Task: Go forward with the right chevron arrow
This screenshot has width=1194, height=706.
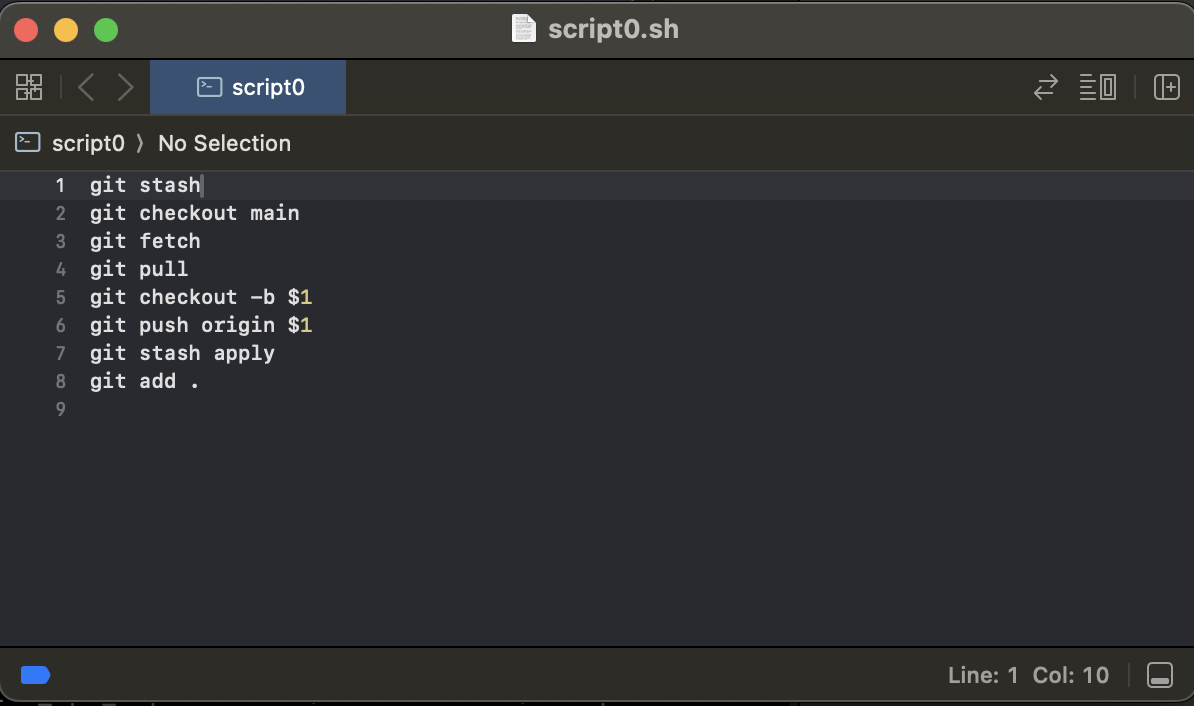Action: coord(125,87)
